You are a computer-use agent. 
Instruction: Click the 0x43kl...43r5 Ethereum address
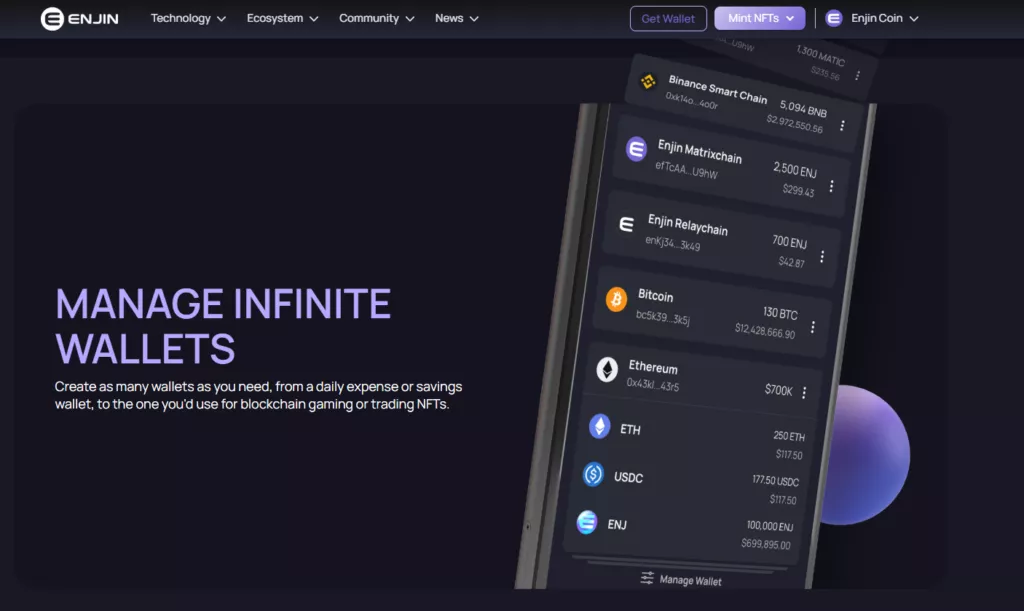pos(652,384)
